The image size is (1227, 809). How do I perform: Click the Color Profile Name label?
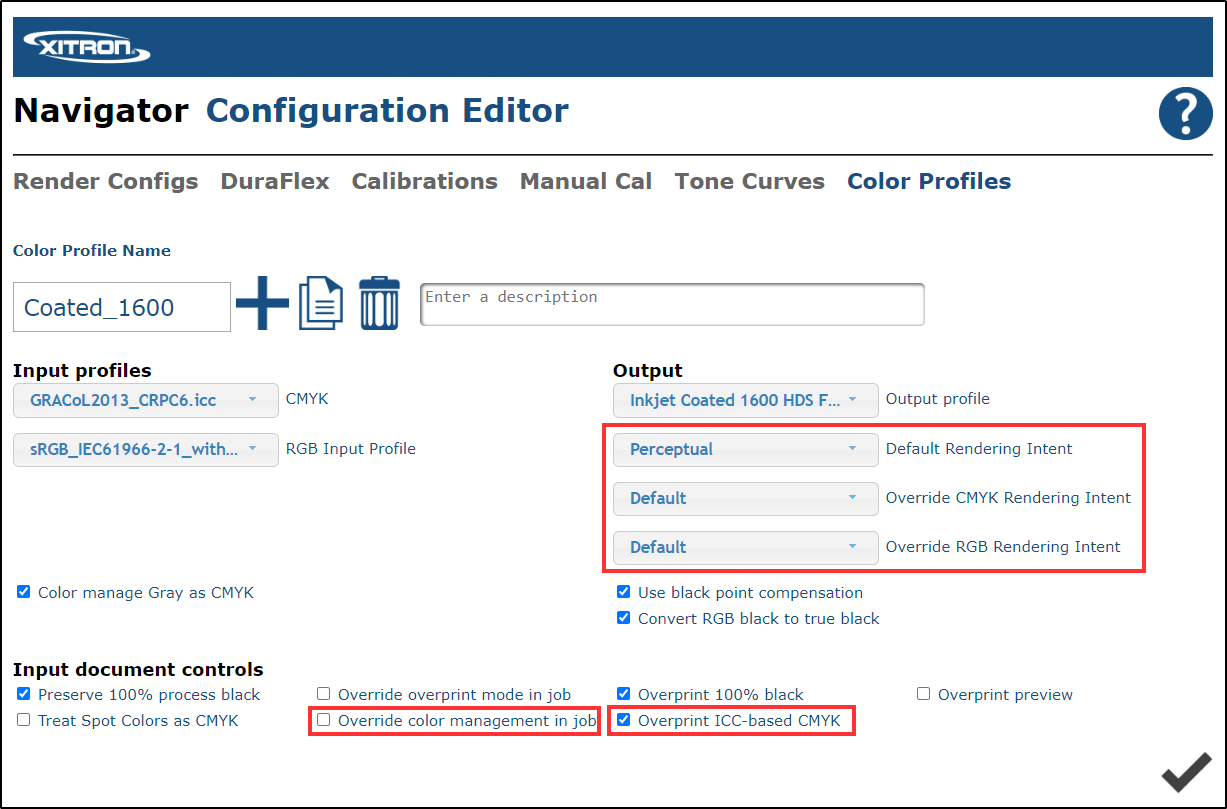coord(92,251)
